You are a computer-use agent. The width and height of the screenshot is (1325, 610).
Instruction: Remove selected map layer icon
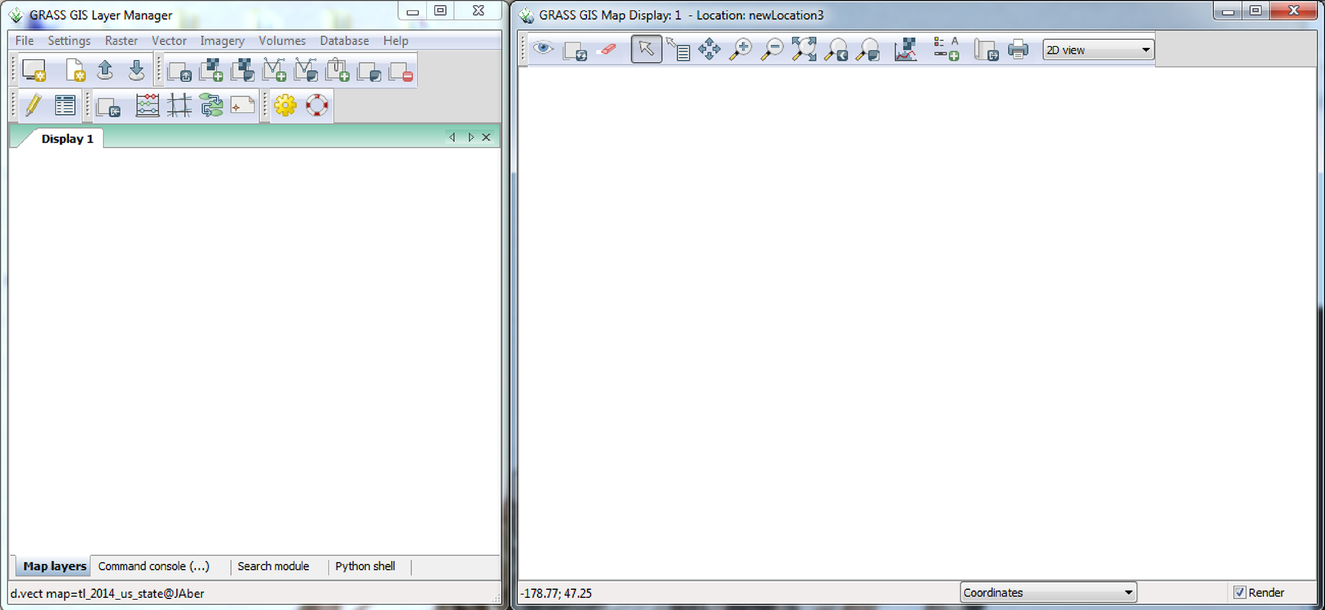click(x=400, y=71)
